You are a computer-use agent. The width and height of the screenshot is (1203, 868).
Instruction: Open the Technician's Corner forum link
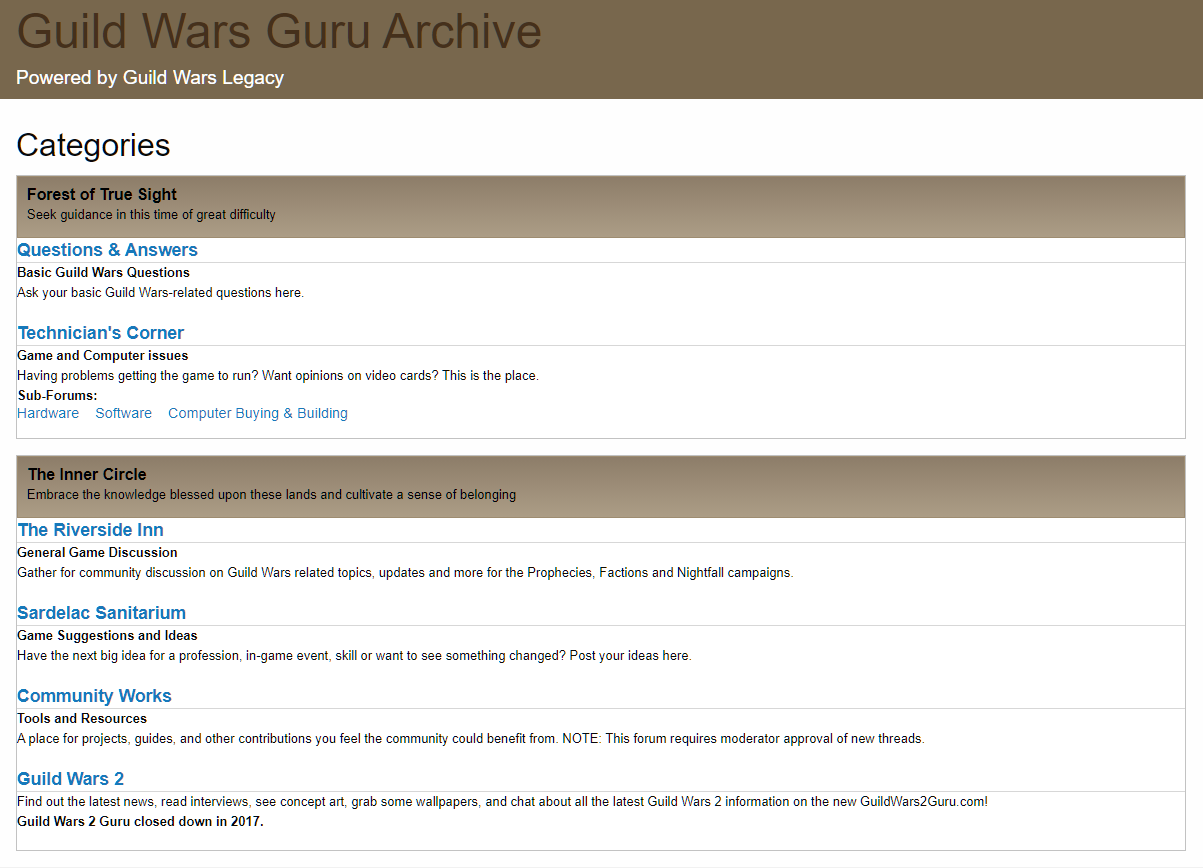click(x=100, y=333)
